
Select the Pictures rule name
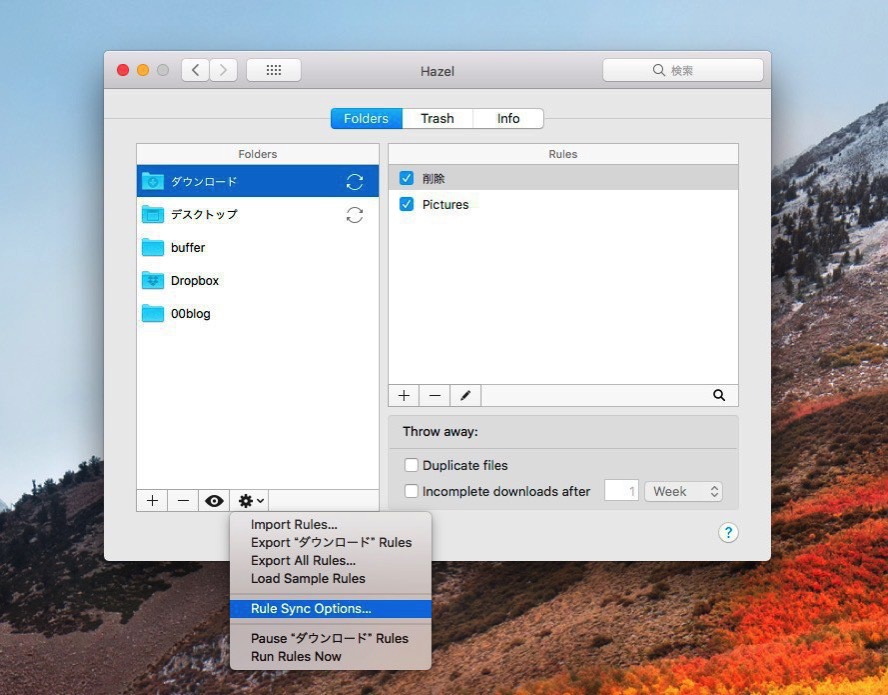[445, 204]
